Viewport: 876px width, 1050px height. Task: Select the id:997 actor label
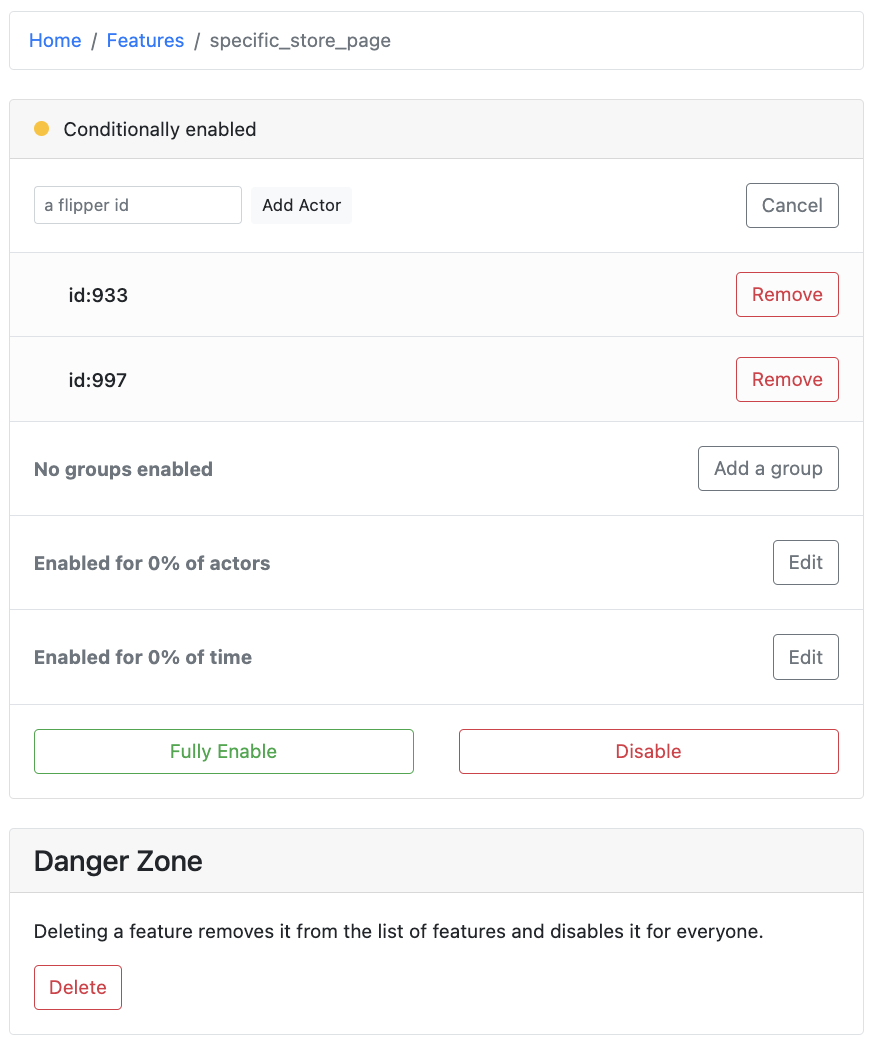click(98, 381)
